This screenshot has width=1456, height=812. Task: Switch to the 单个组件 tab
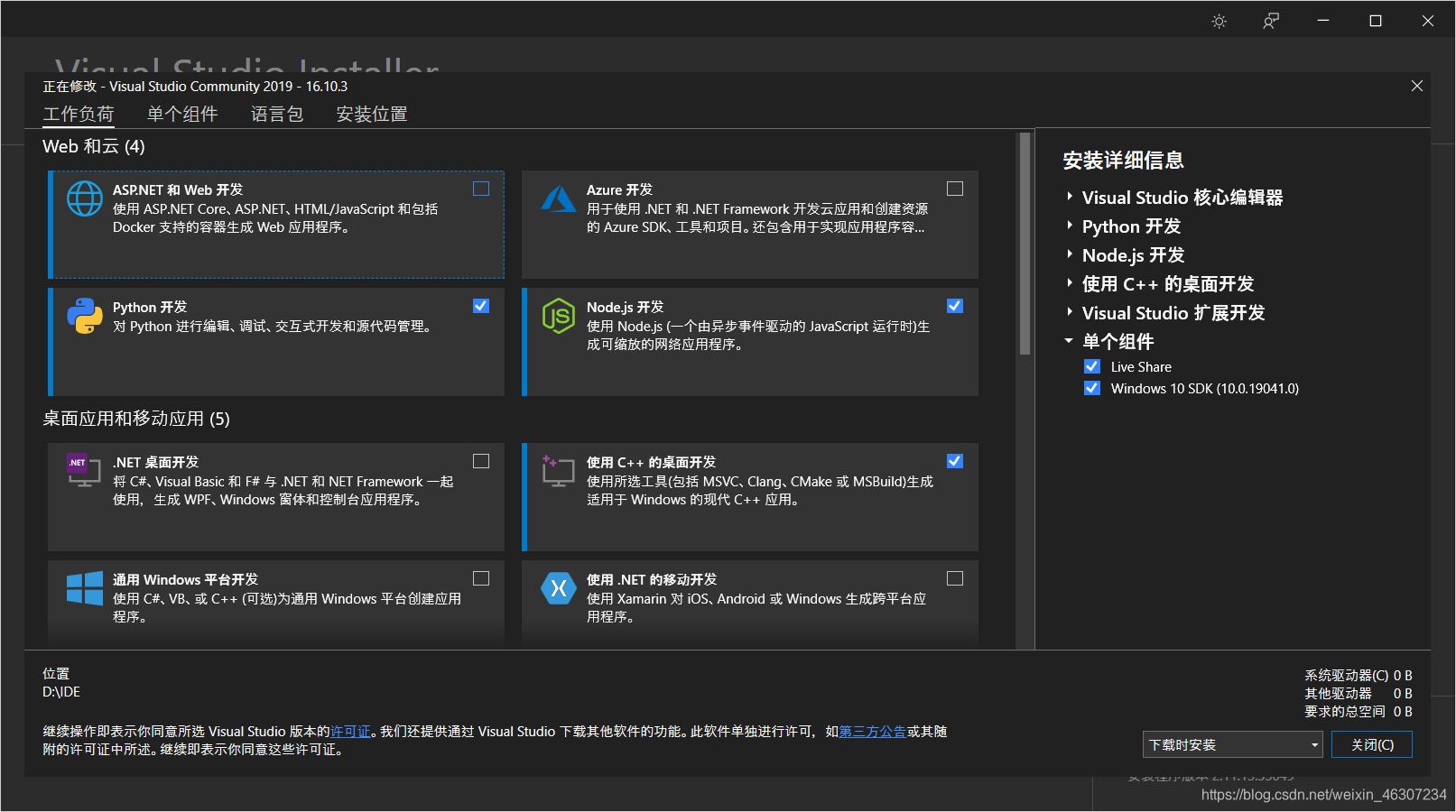pyautogui.click(x=182, y=114)
